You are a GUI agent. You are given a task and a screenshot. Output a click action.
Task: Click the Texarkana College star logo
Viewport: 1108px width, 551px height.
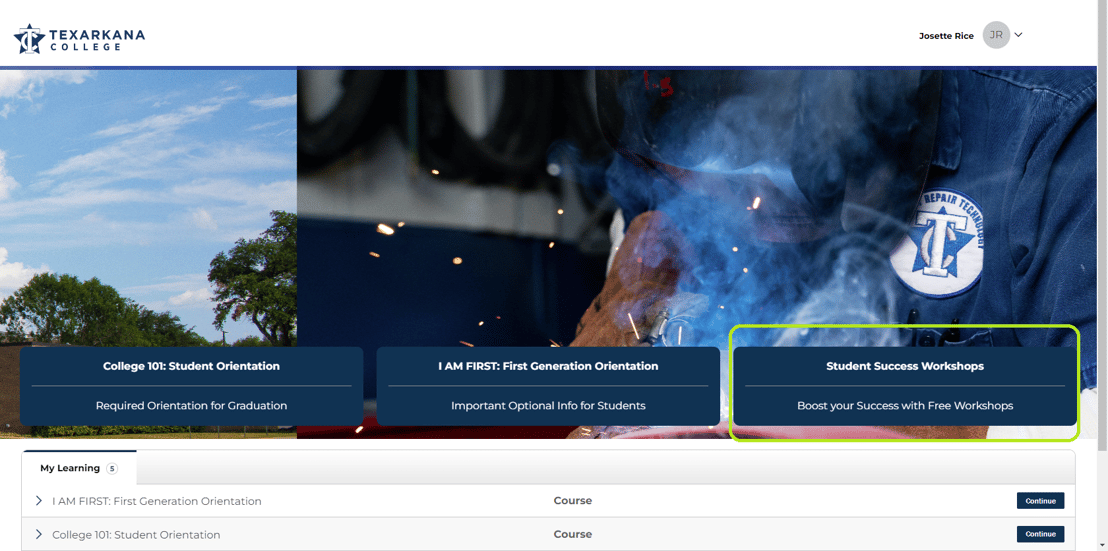click(x=29, y=39)
